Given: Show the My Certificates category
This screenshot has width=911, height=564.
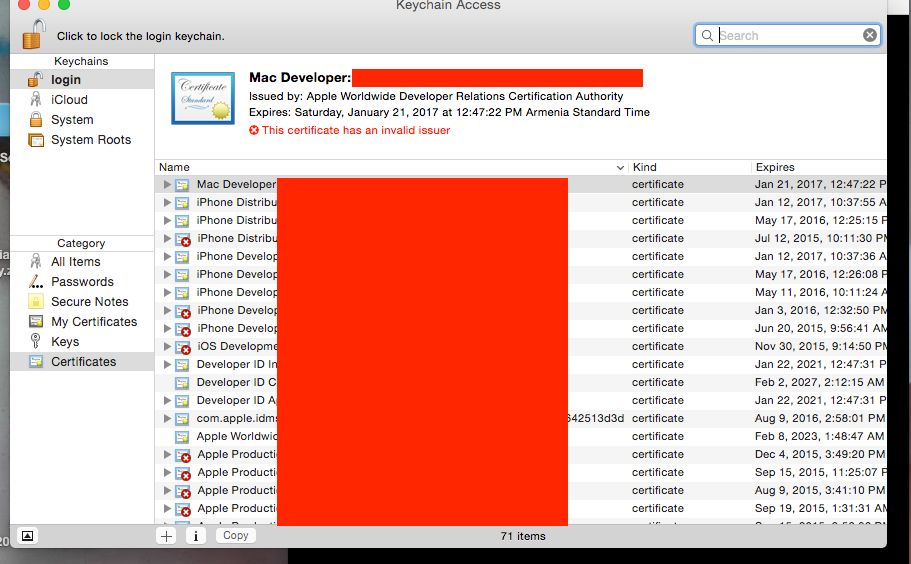Looking at the screenshot, I should coord(82,322).
